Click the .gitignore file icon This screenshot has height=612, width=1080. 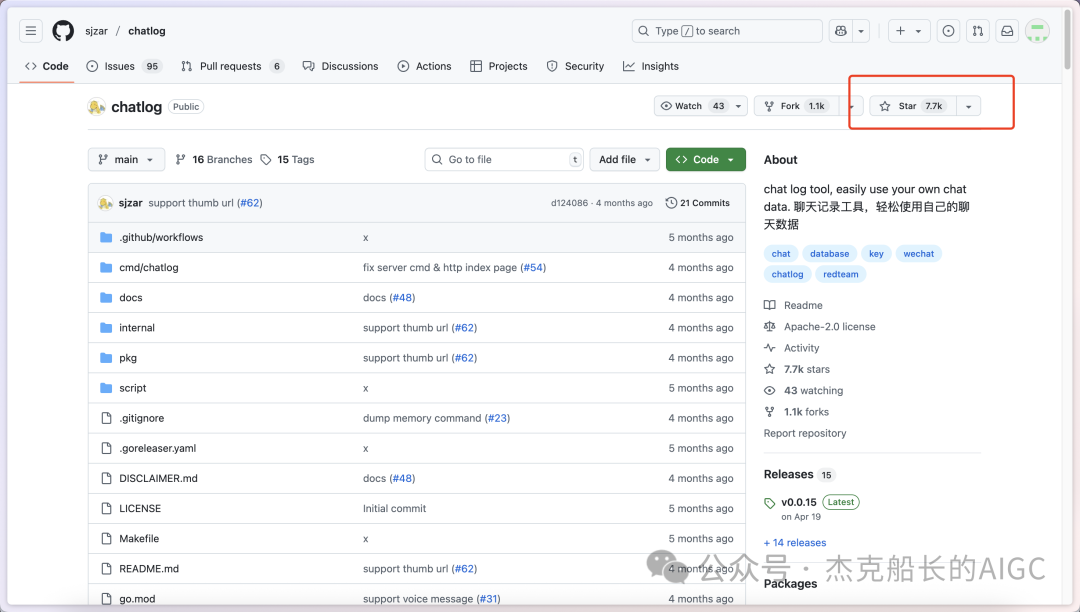[106, 418]
